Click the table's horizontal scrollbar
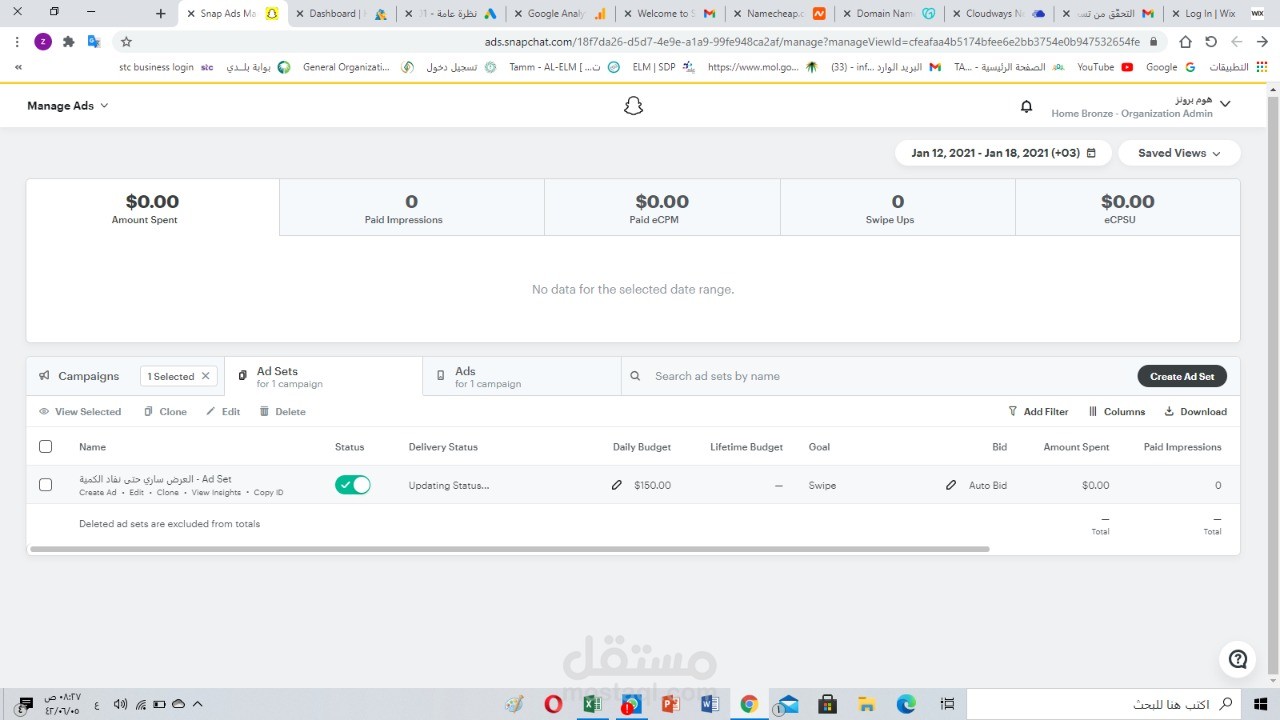 509,549
